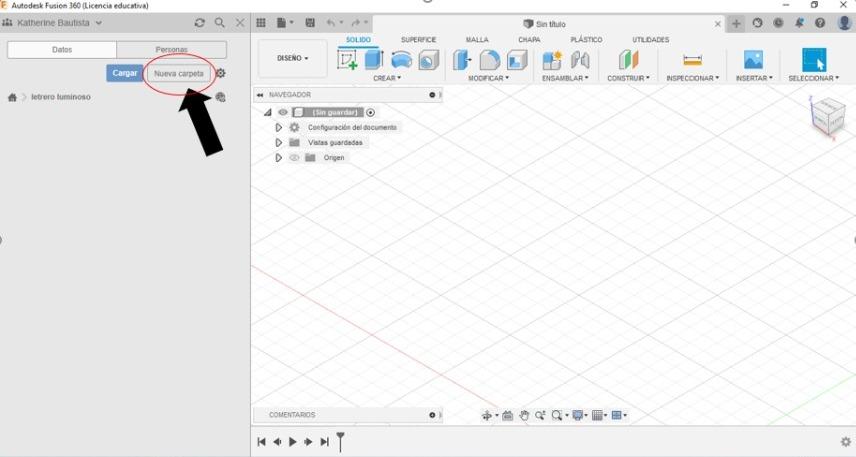Open the project web globe icon
The height and width of the screenshot is (457, 856).
click(221, 97)
